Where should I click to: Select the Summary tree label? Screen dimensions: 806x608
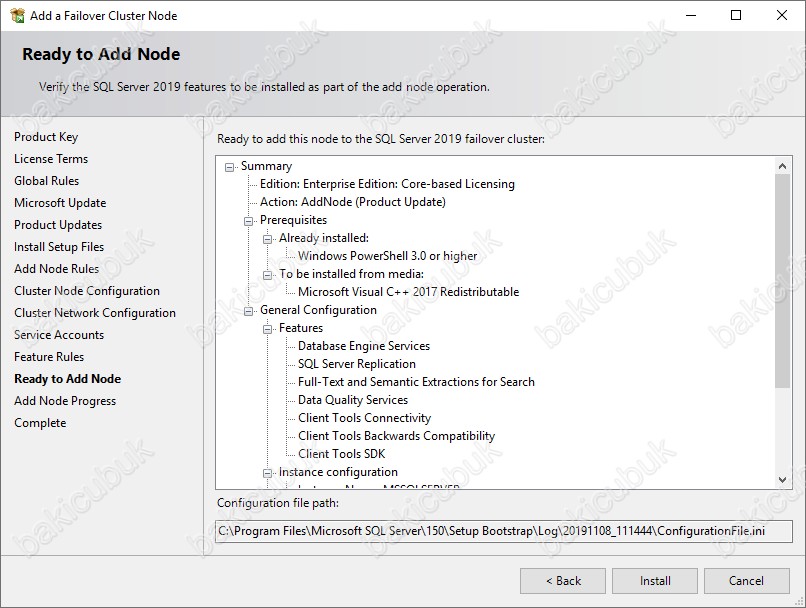266,166
